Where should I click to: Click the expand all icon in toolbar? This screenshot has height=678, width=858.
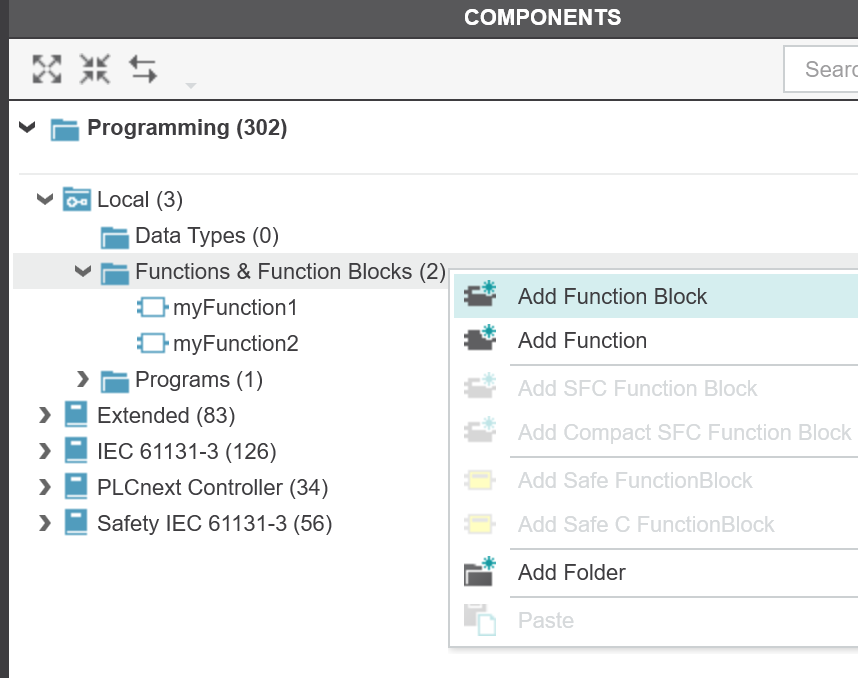[x=47, y=69]
